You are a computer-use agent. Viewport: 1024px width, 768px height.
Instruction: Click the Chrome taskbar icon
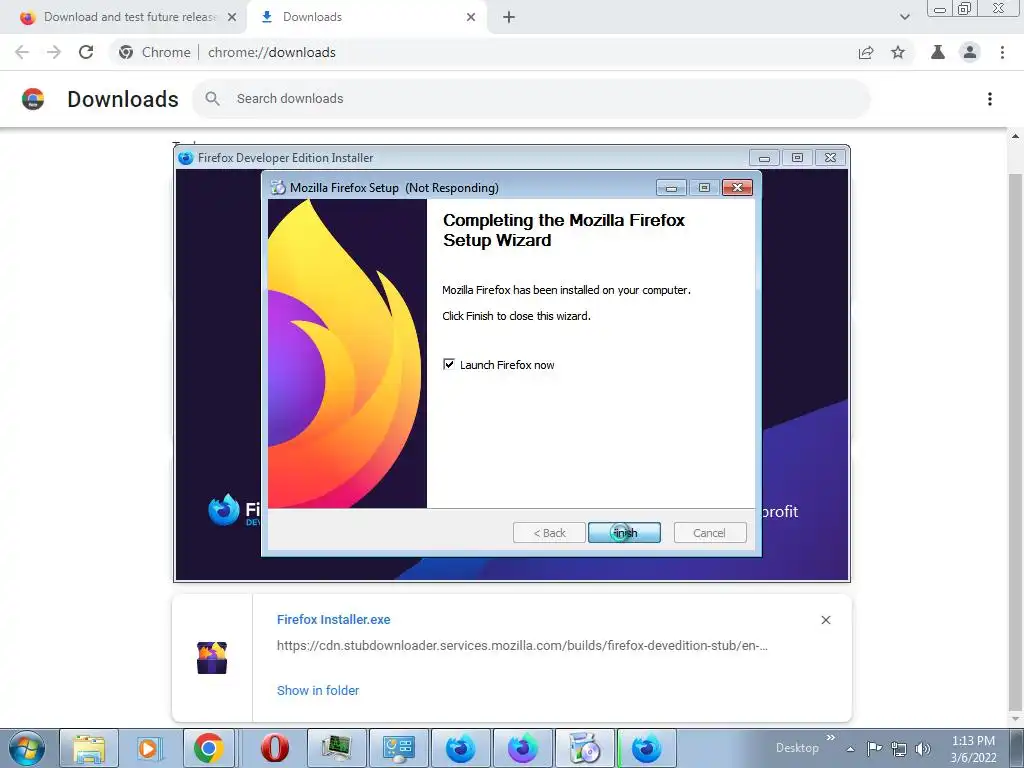point(208,748)
